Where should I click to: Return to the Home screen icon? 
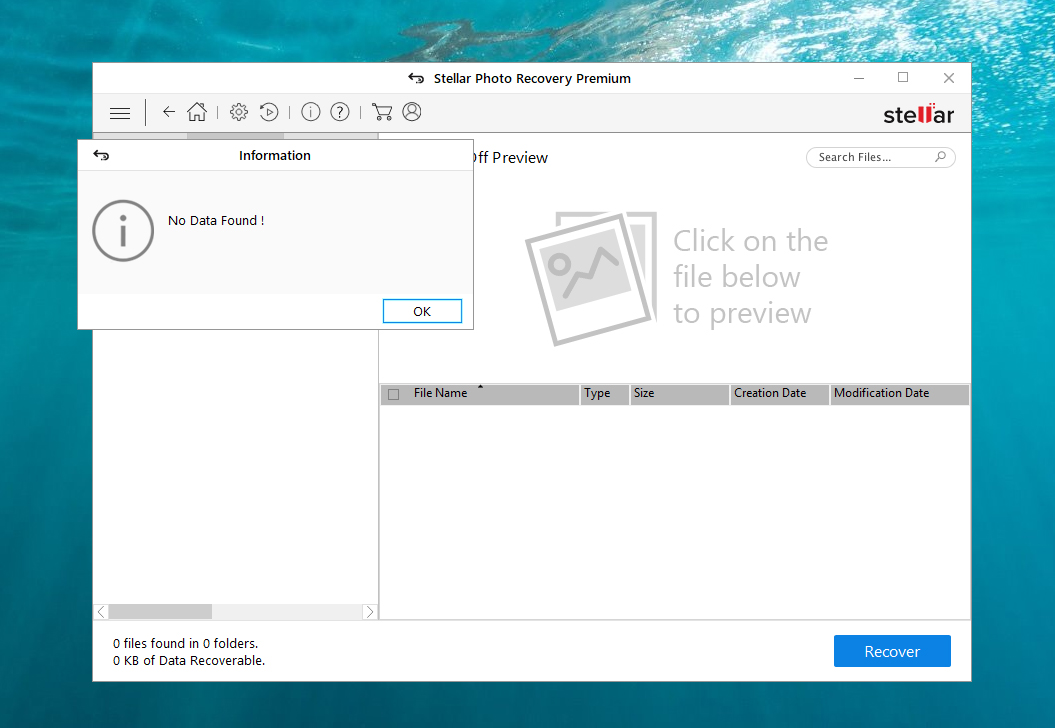tap(196, 112)
